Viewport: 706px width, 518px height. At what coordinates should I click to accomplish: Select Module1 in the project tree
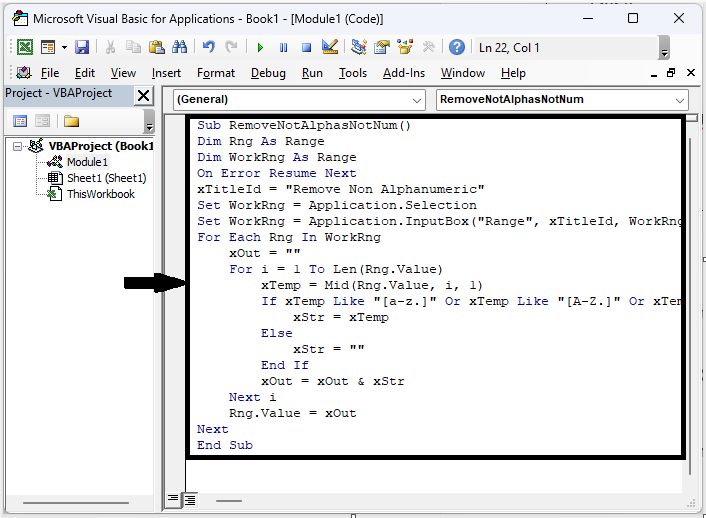click(87, 162)
